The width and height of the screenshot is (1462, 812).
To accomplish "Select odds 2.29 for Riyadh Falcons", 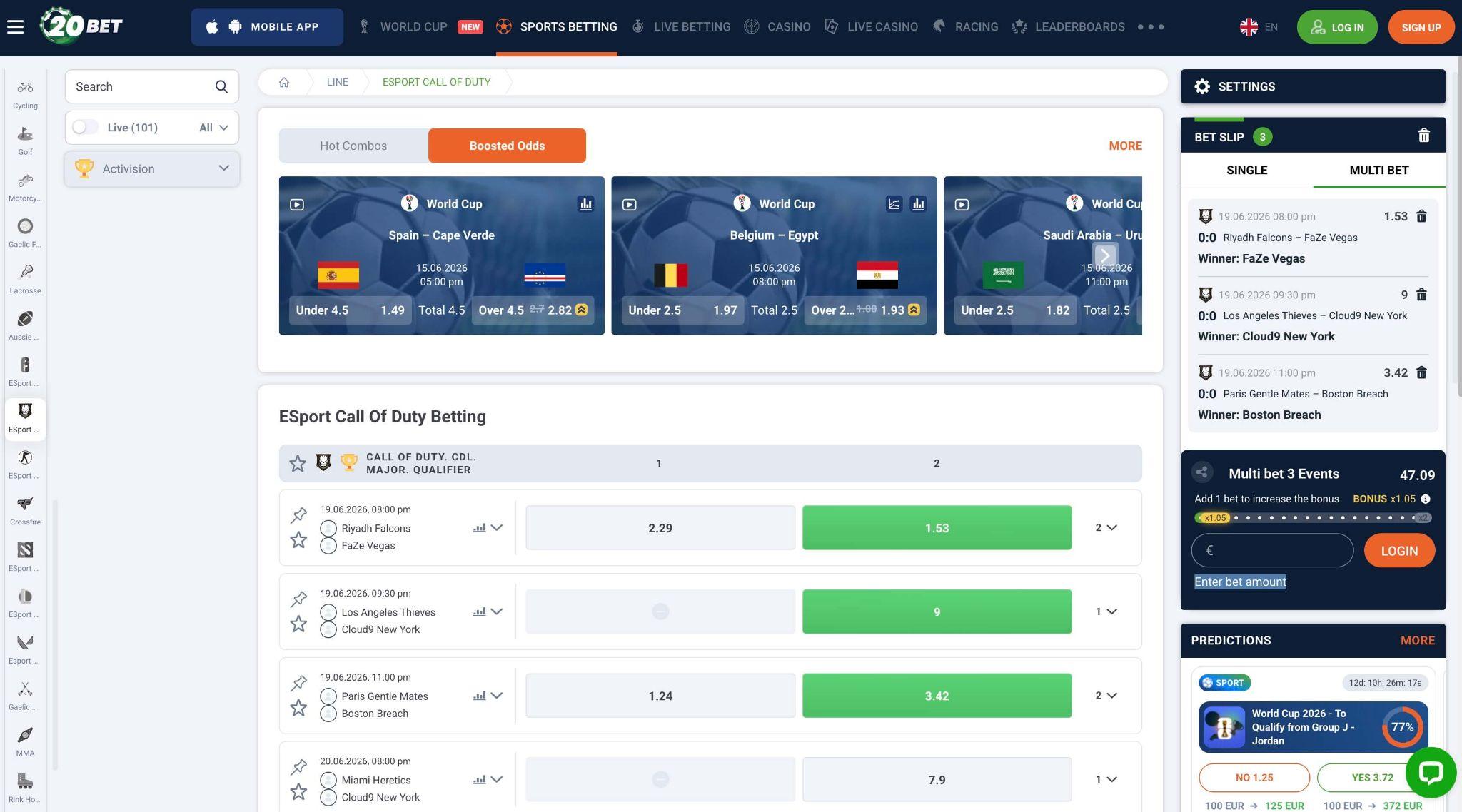I will (x=660, y=528).
